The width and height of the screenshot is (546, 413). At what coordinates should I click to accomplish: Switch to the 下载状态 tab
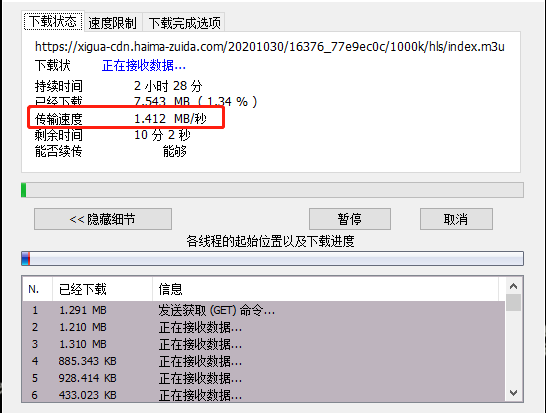[53, 21]
